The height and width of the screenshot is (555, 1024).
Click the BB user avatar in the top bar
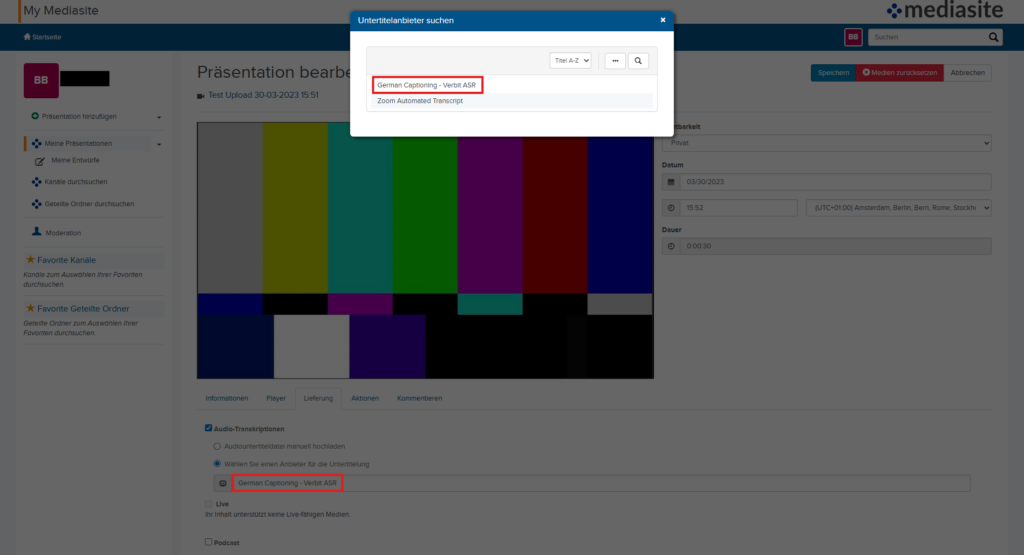(853, 37)
